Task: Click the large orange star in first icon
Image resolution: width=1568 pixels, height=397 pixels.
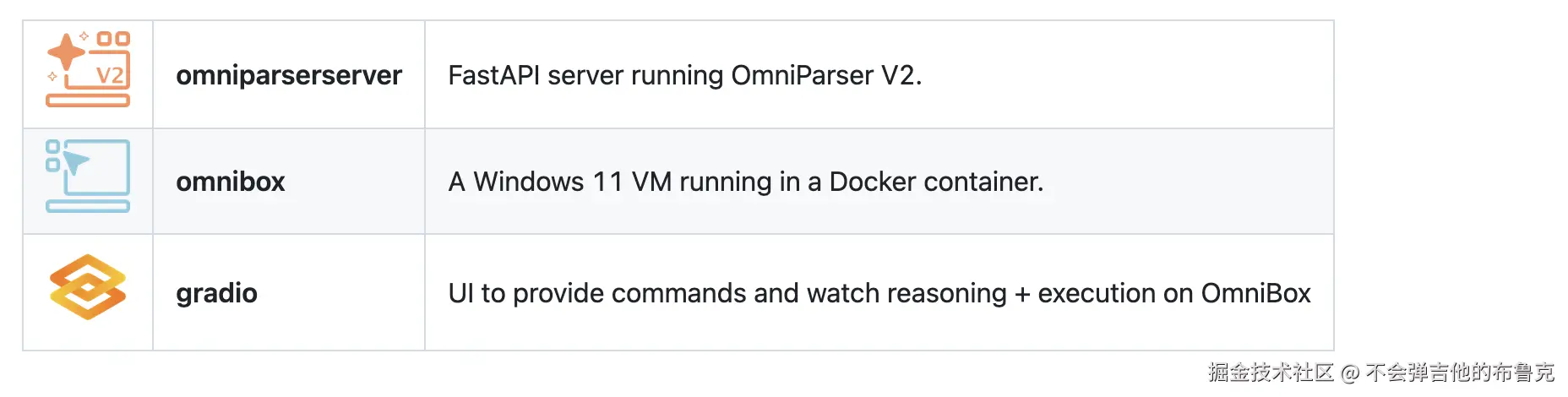Action: pyautogui.click(x=66, y=52)
